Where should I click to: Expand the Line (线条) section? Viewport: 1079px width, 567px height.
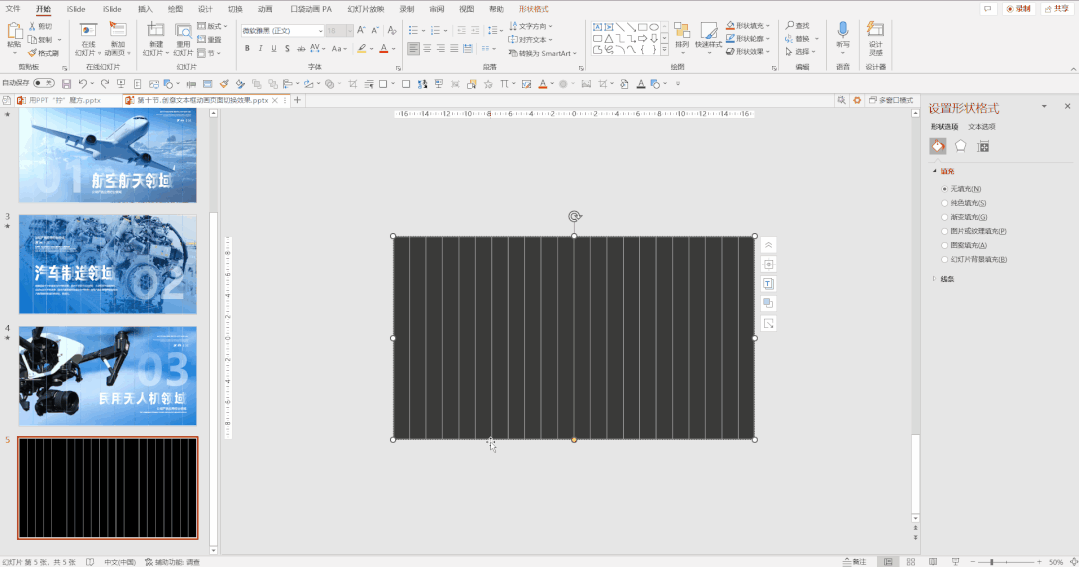pos(934,279)
